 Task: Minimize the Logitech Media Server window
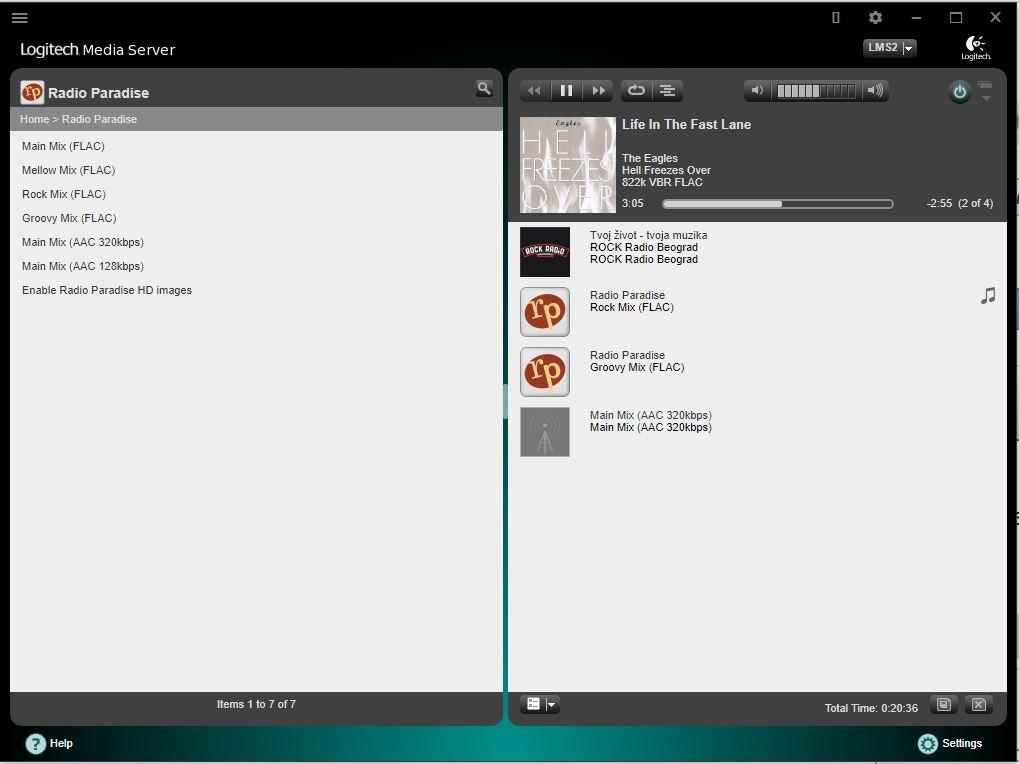click(x=916, y=18)
